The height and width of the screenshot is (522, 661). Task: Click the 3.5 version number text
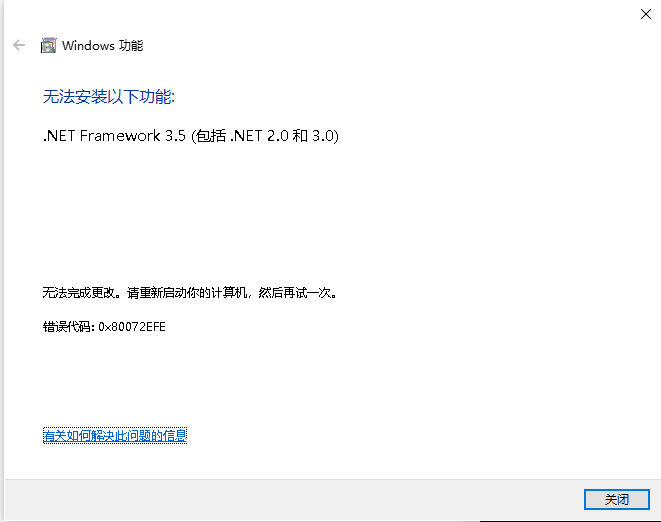[175, 136]
